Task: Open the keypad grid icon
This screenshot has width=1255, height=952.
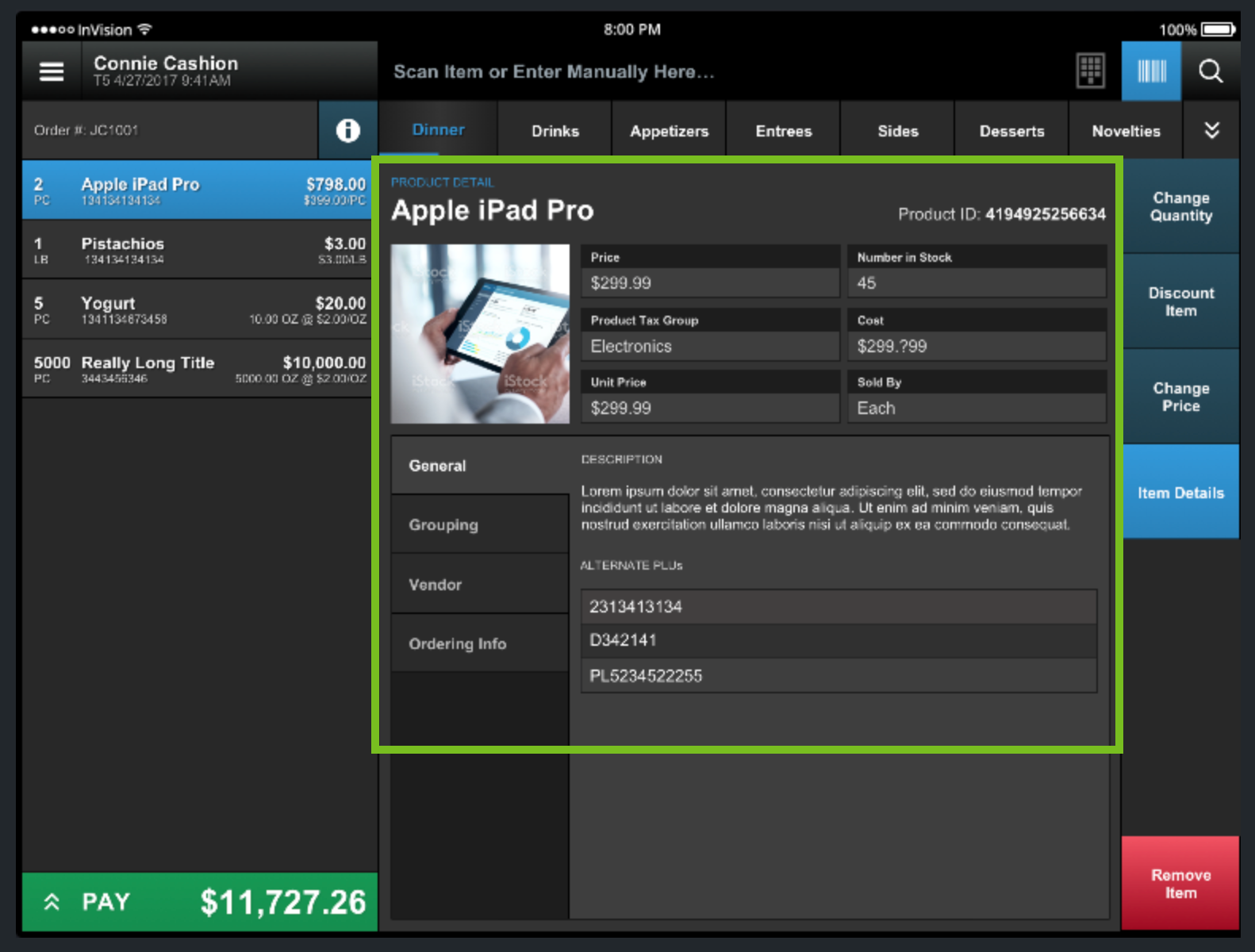Action: click(x=1090, y=71)
